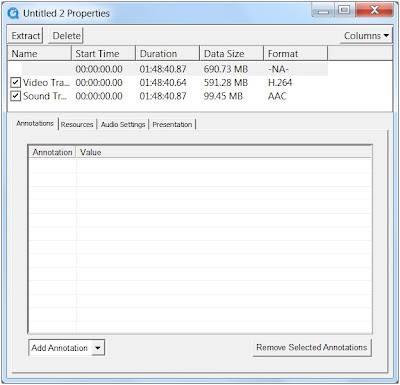This screenshot has height=385, width=400.
Task: Click the AAC format cell
Action: (277, 96)
